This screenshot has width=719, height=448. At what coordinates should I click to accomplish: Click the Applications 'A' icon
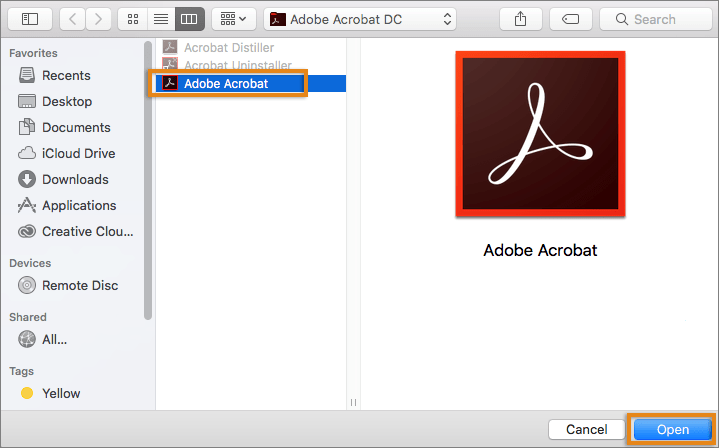pos(27,205)
